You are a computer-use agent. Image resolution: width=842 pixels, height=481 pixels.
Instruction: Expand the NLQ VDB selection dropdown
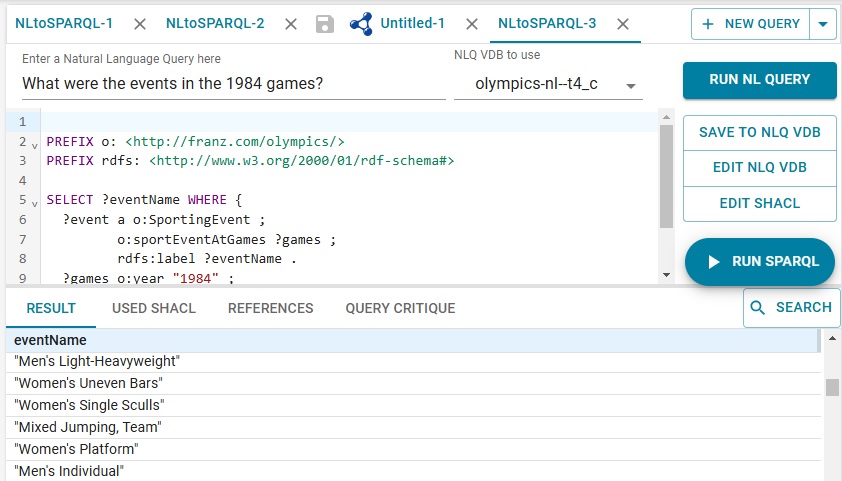[x=631, y=86]
